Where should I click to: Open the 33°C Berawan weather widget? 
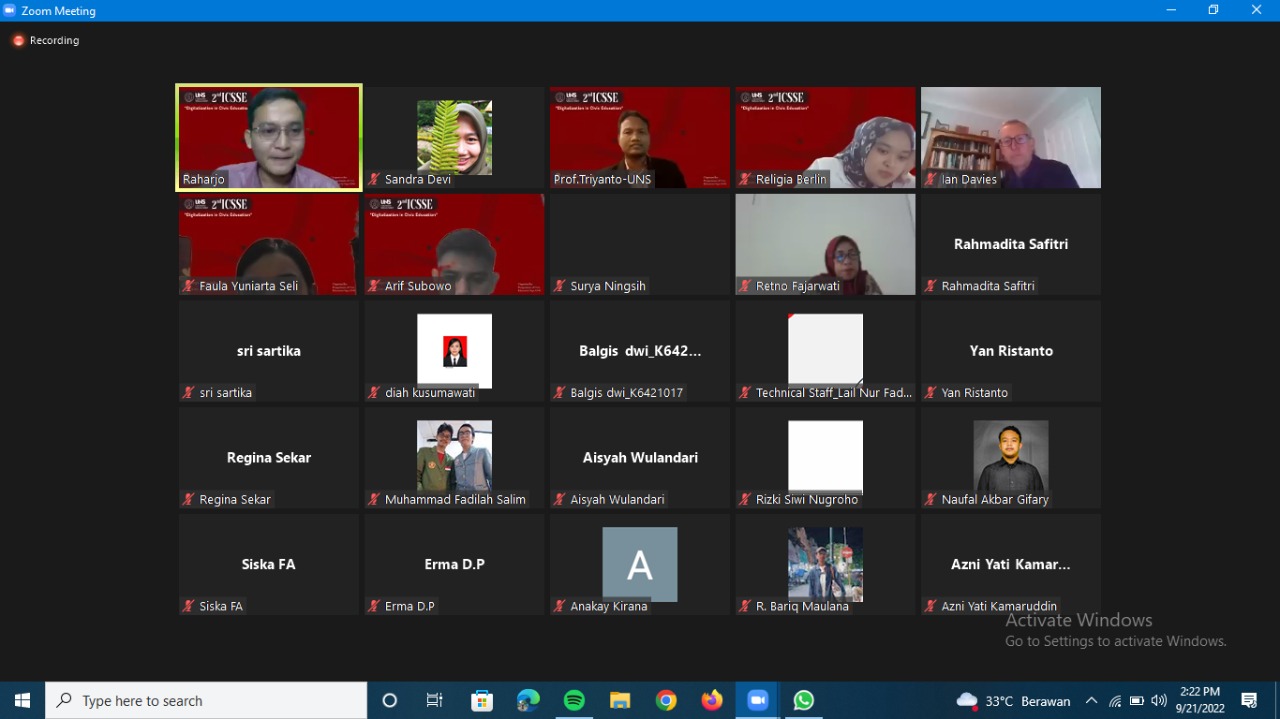click(x=1013, y=701)
